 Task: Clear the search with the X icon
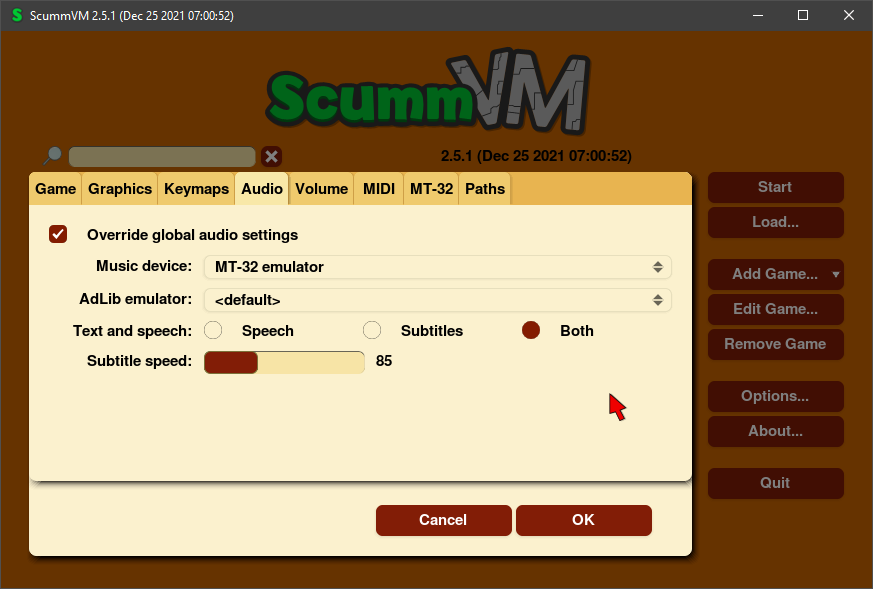click(271, 156)
